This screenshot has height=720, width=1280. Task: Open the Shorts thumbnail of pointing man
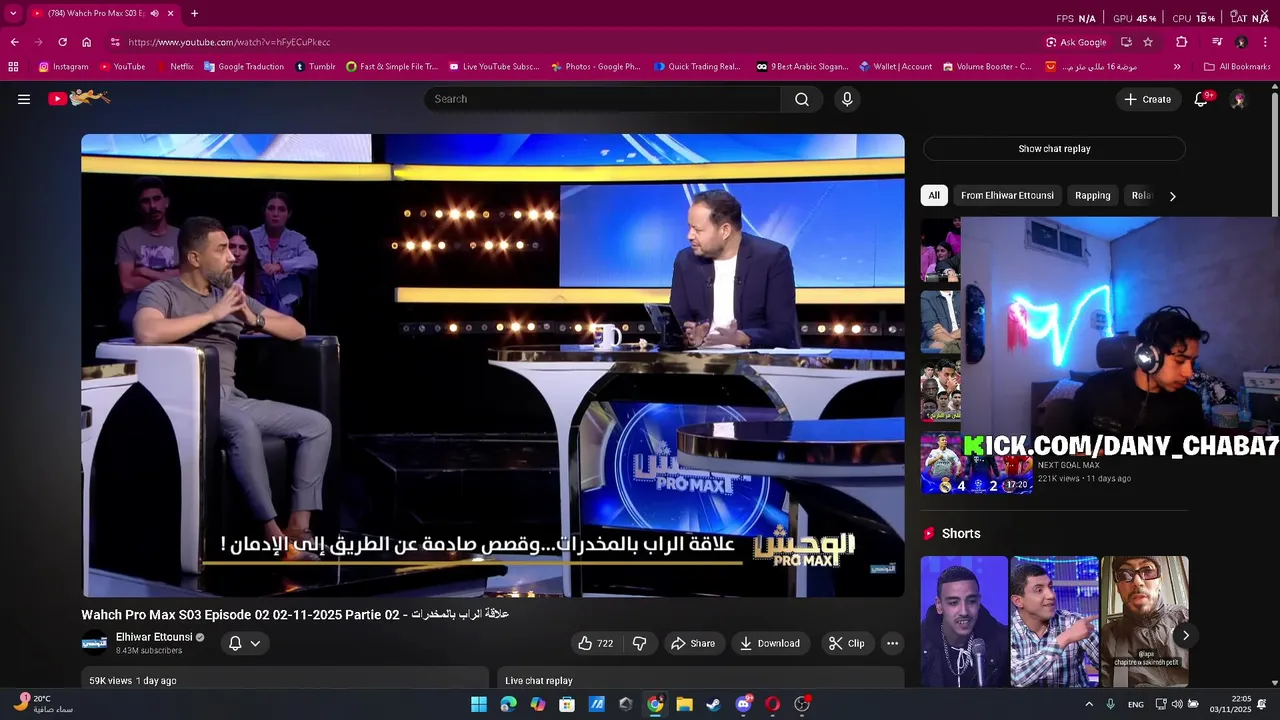tap(1054, 621)
